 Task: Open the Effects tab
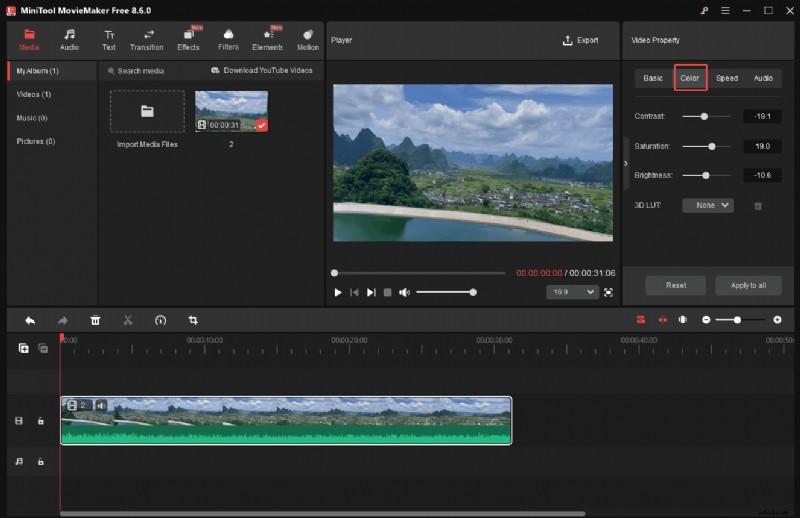[x=188, y=40]
